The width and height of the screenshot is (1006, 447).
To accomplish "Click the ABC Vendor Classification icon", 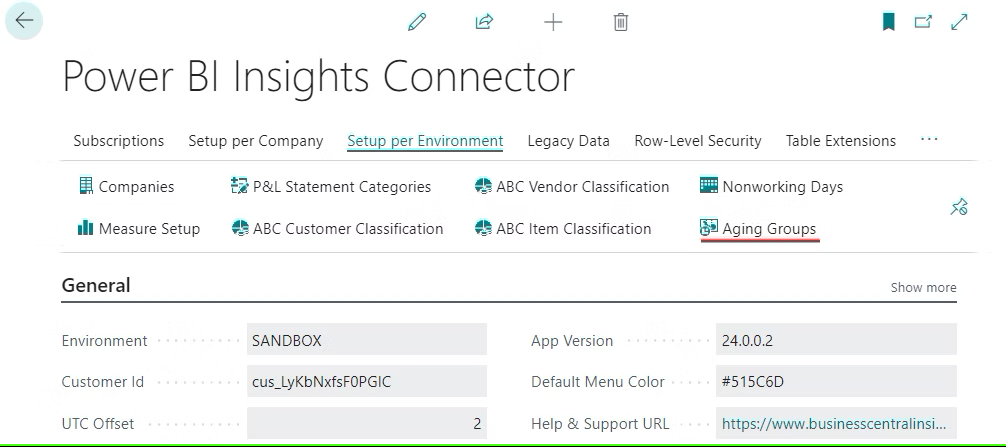I will point(483,186).
